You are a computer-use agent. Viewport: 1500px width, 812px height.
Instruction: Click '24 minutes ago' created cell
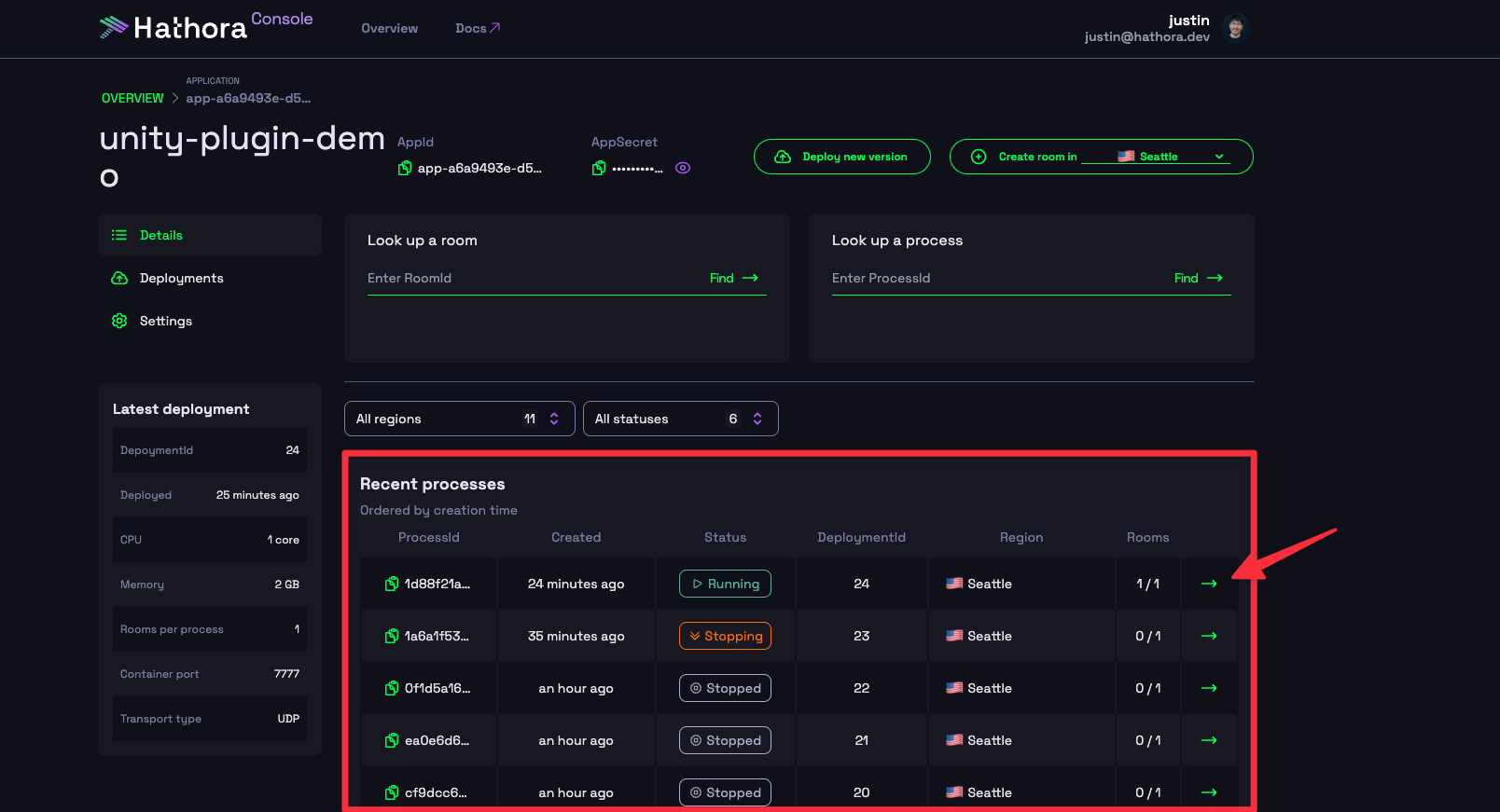(576, 584)
